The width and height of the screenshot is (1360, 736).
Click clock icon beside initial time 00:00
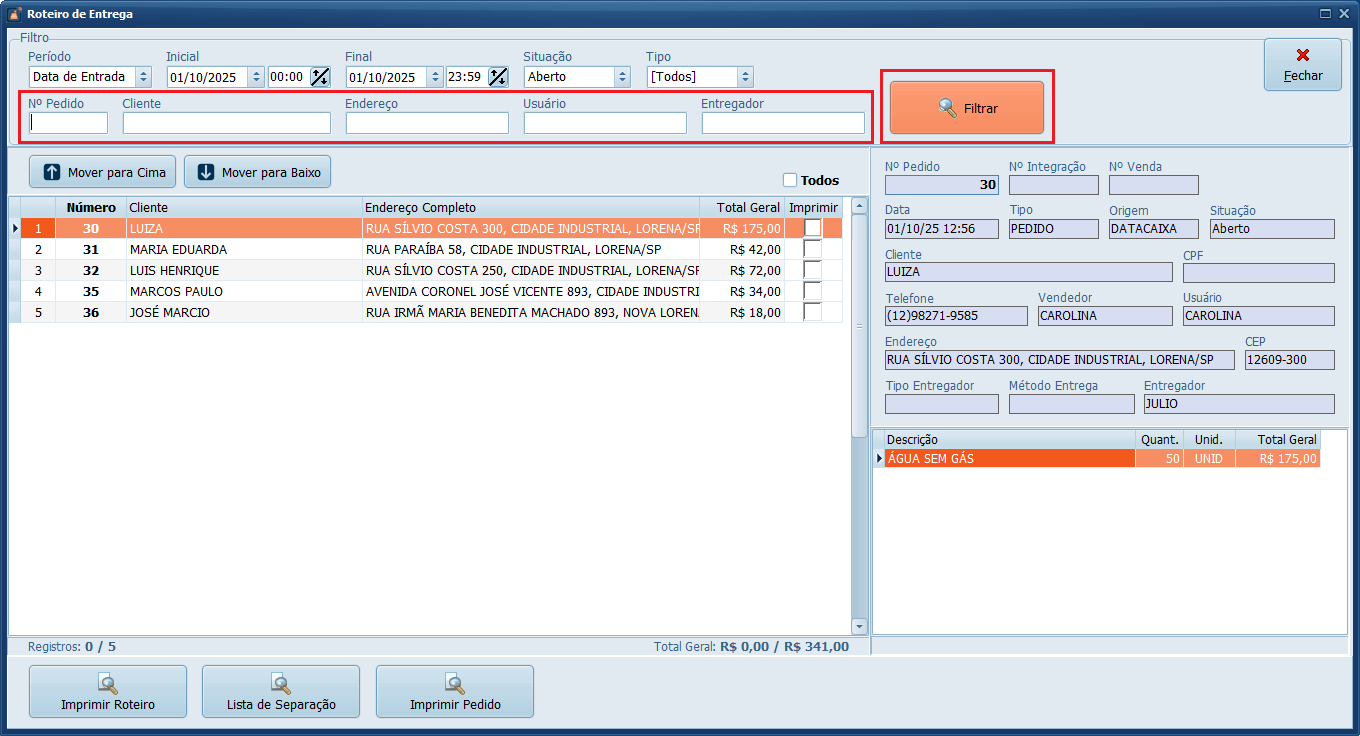320,77
